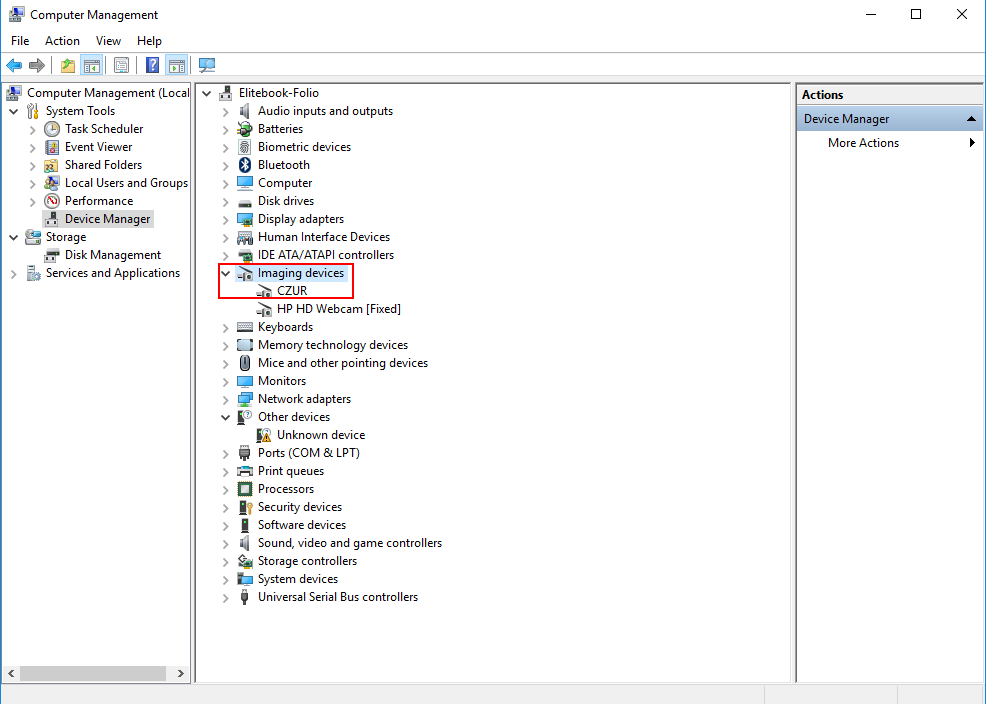Click the left scroll arrow in left pane
Viewport: 986px width, 704px height.
point(11,673)
